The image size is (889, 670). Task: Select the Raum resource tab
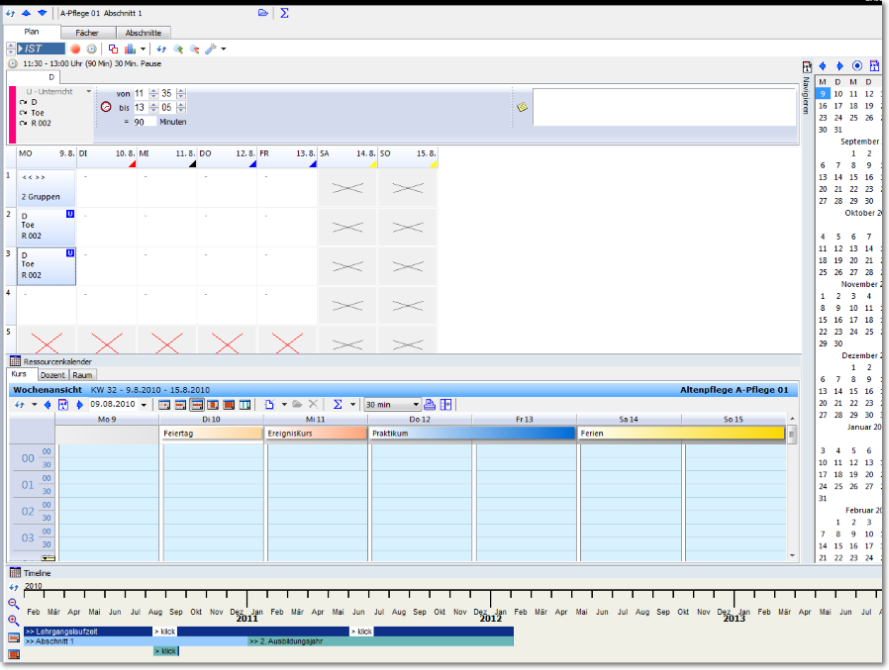coord(83,375)
